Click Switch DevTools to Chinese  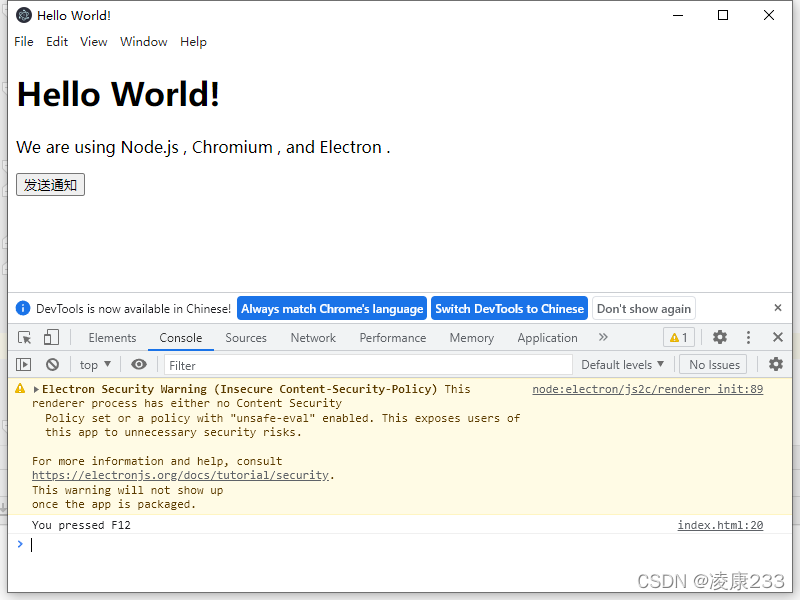coord(509,309)
